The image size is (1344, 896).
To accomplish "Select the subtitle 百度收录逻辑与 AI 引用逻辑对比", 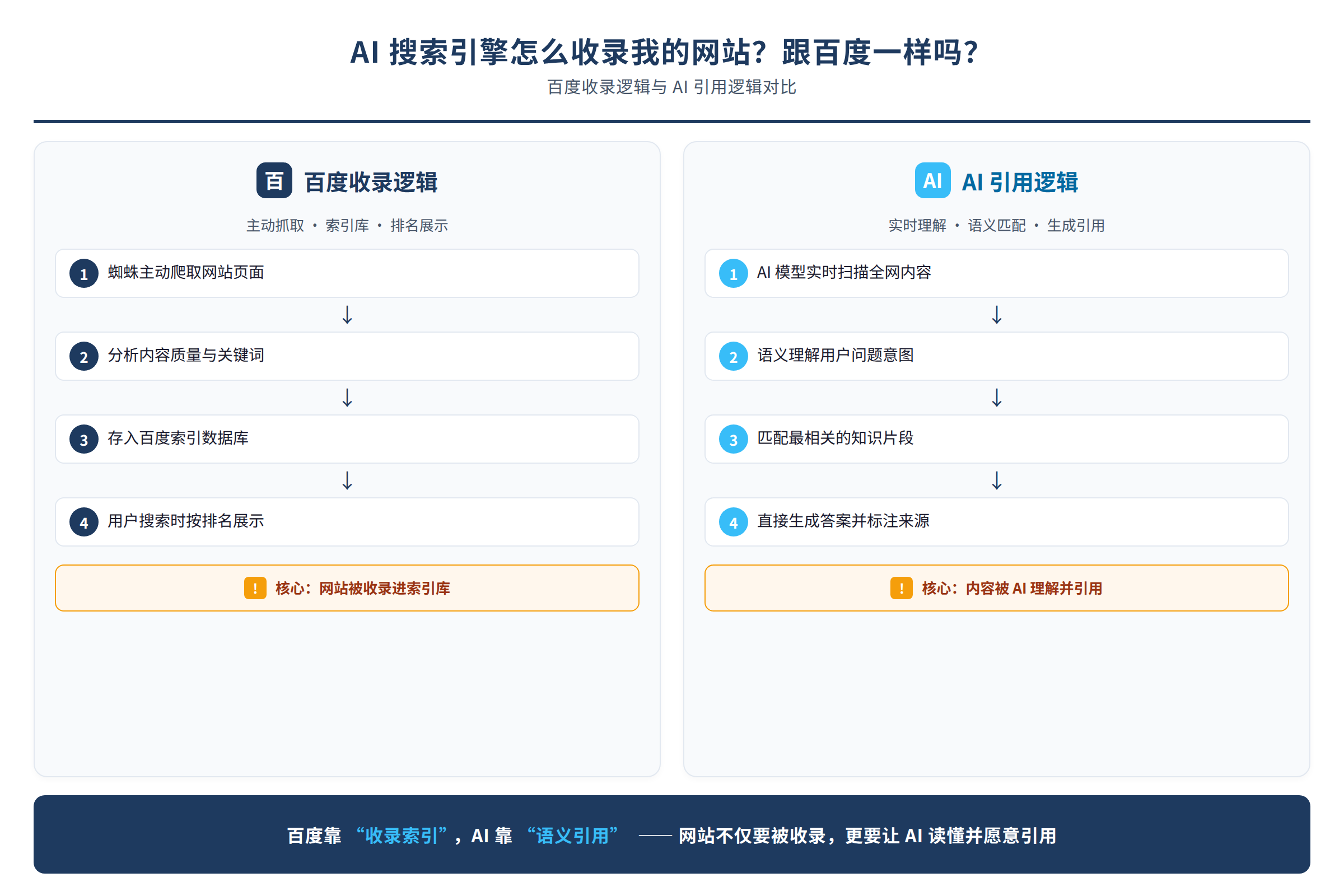I will click(671, 87).
